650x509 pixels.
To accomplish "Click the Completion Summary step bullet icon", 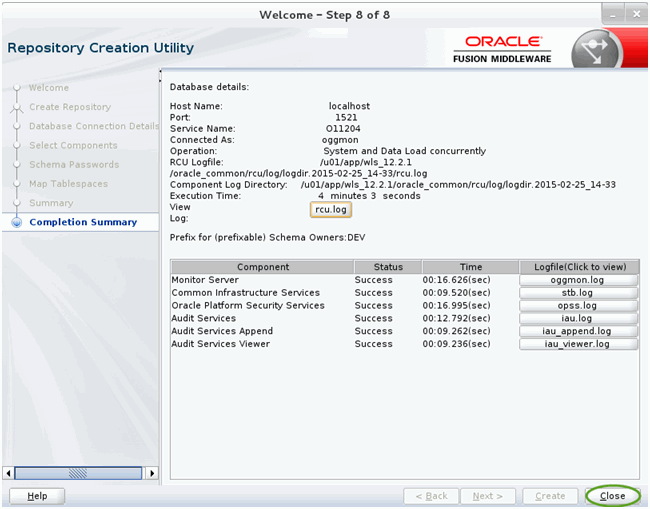I will point(16,223).
